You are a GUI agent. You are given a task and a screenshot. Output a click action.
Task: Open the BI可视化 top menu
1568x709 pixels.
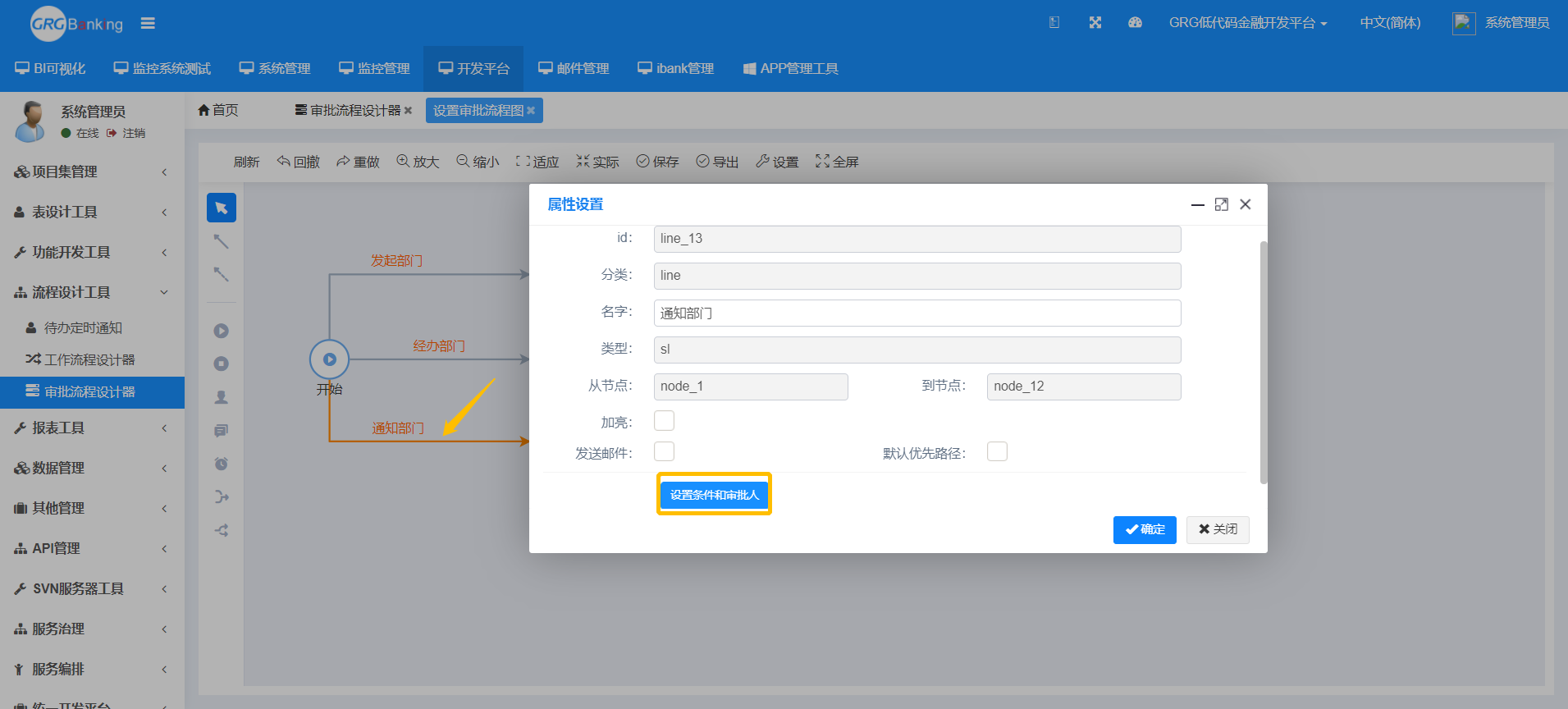pyautogui.click(x=50, y=69)
